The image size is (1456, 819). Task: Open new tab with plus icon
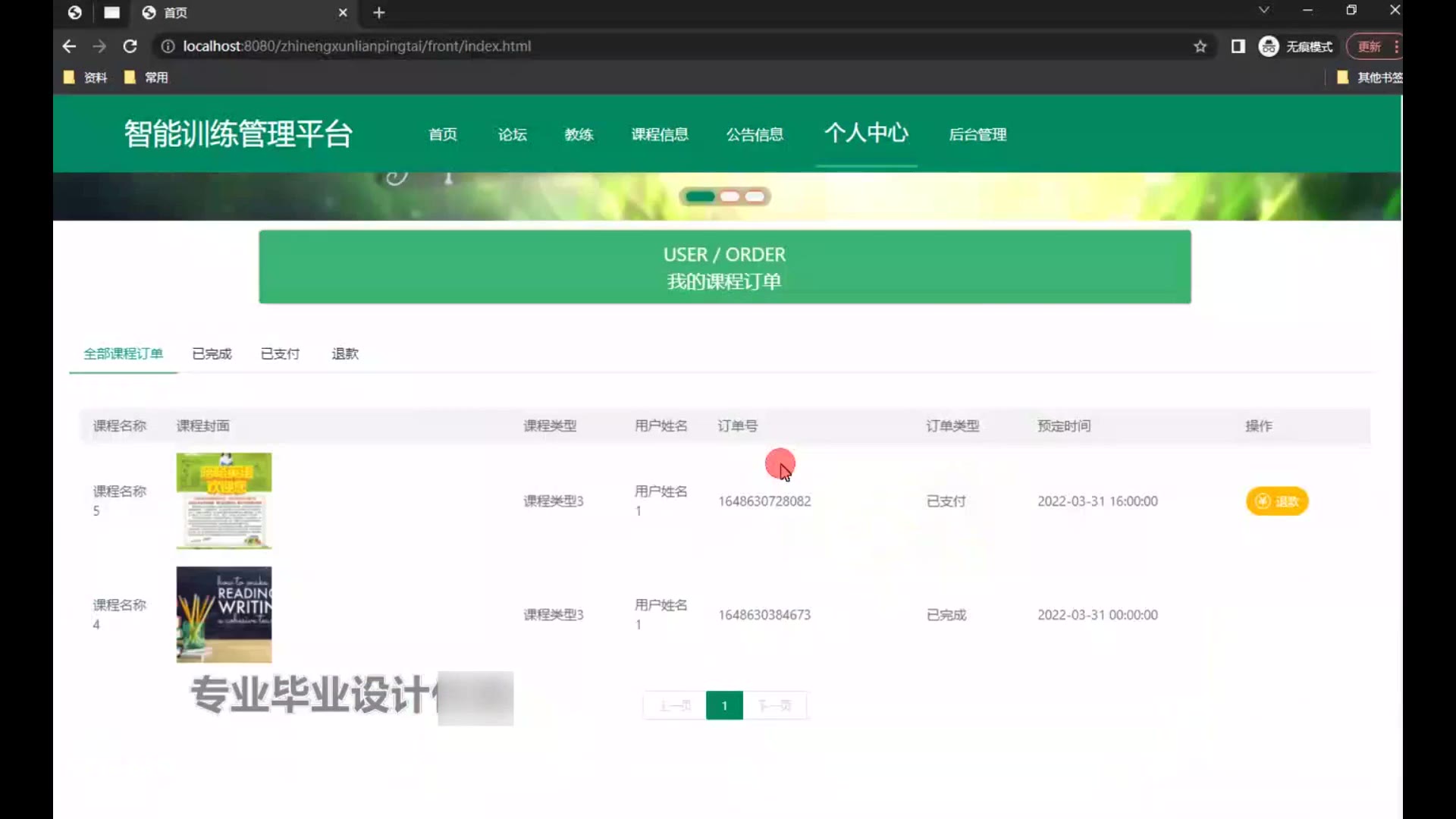pos(379,13)
